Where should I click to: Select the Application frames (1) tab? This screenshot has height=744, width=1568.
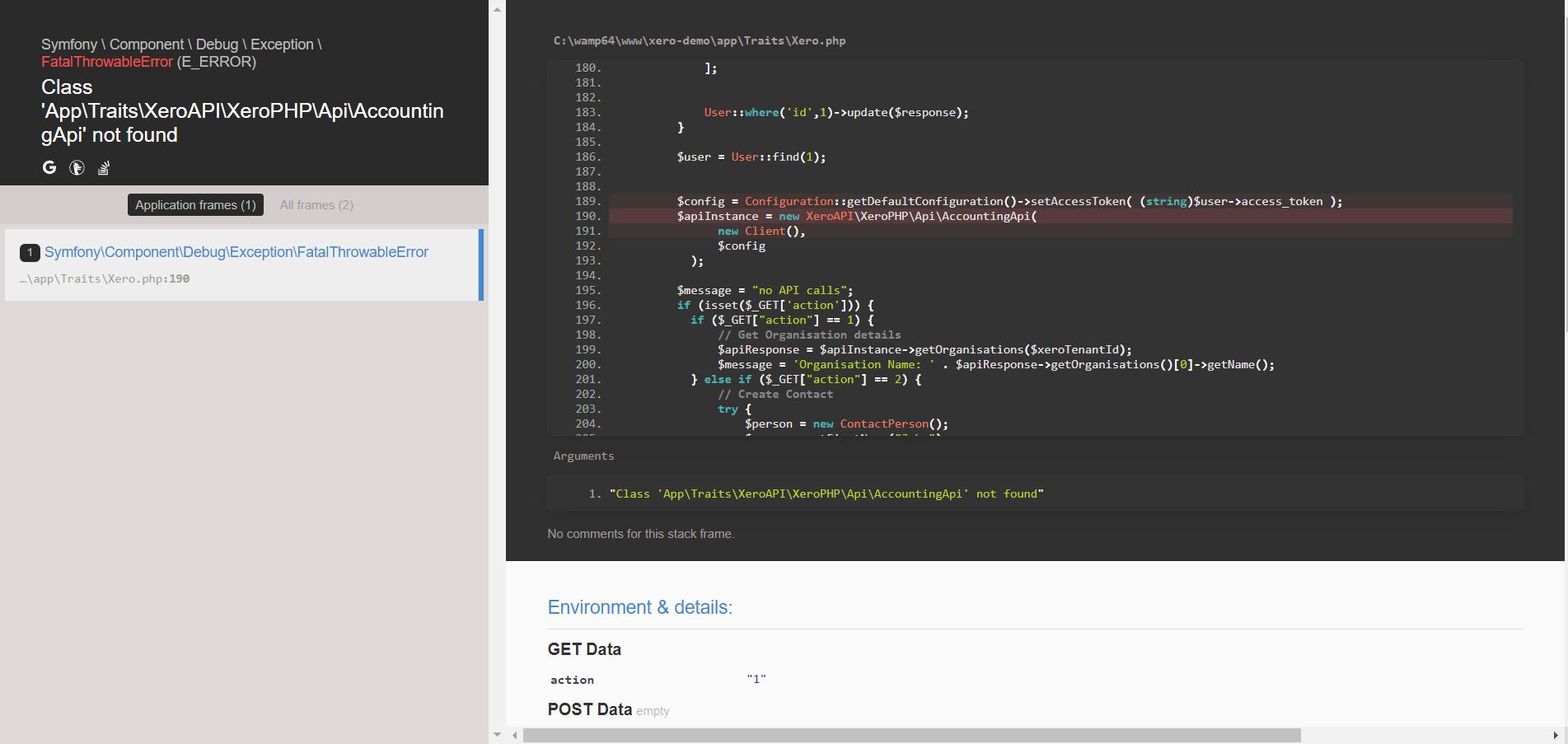(x=195, y=205)
